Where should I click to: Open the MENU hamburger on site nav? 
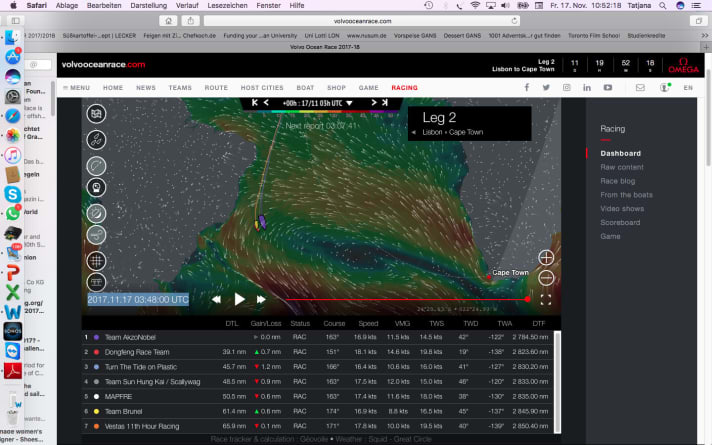coord(76,88)
